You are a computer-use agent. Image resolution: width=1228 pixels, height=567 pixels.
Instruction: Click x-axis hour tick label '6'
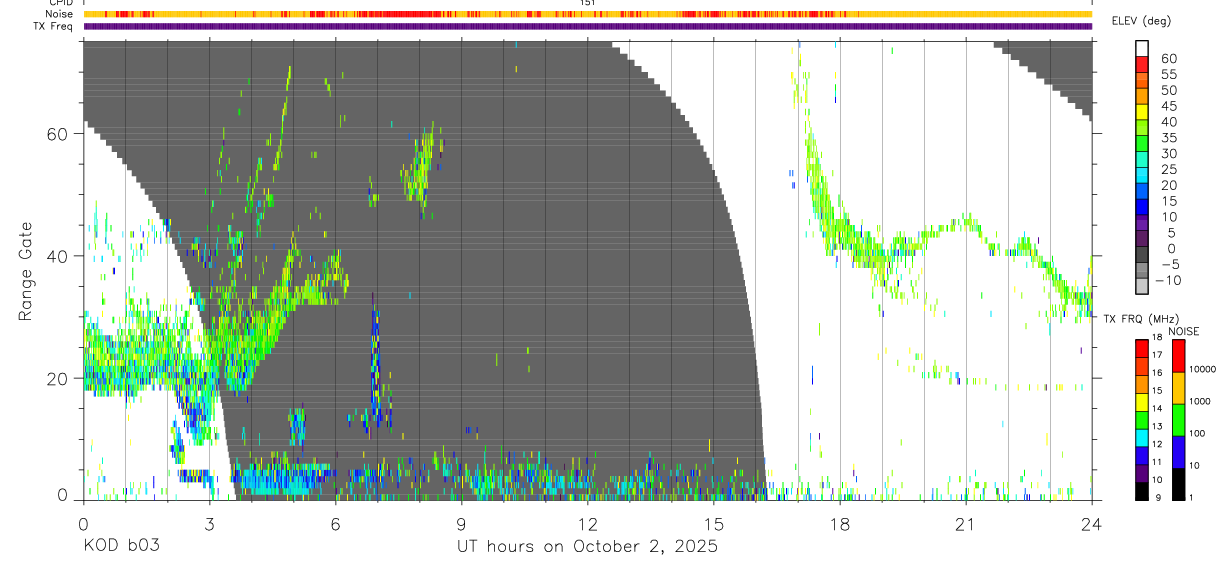(x=335, y=524)
